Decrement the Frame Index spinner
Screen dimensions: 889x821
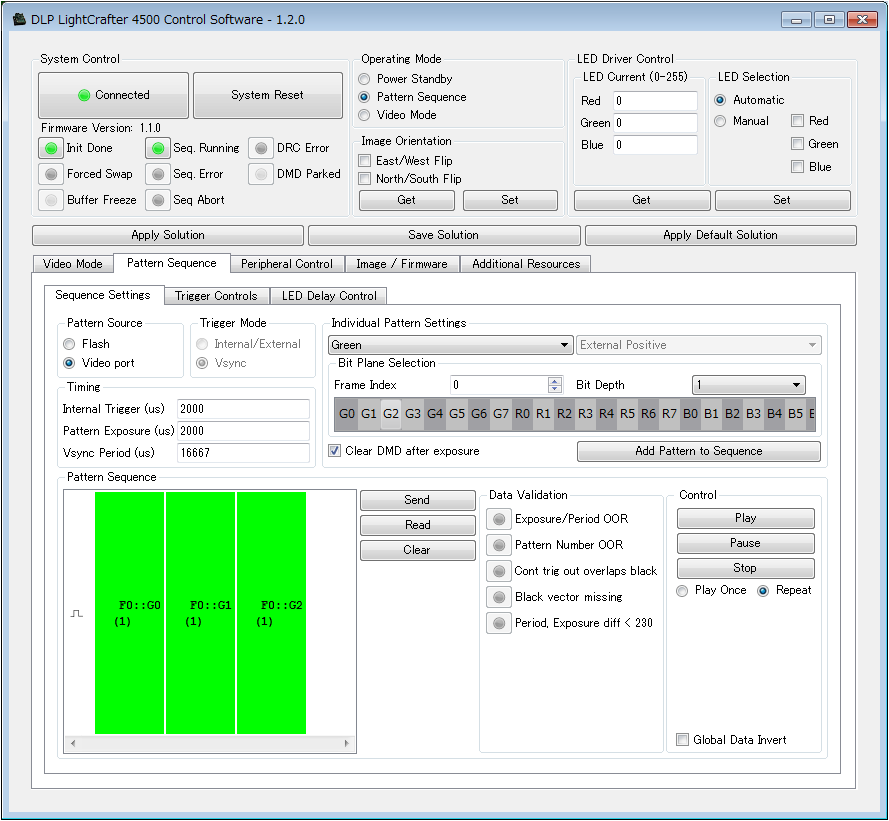point(555,390)
